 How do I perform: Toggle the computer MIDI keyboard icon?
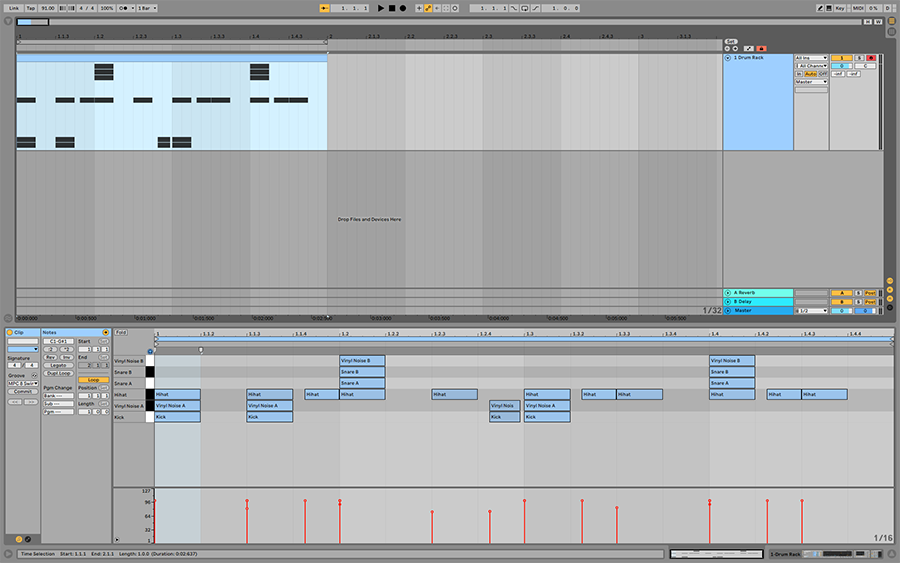point(829,8)
